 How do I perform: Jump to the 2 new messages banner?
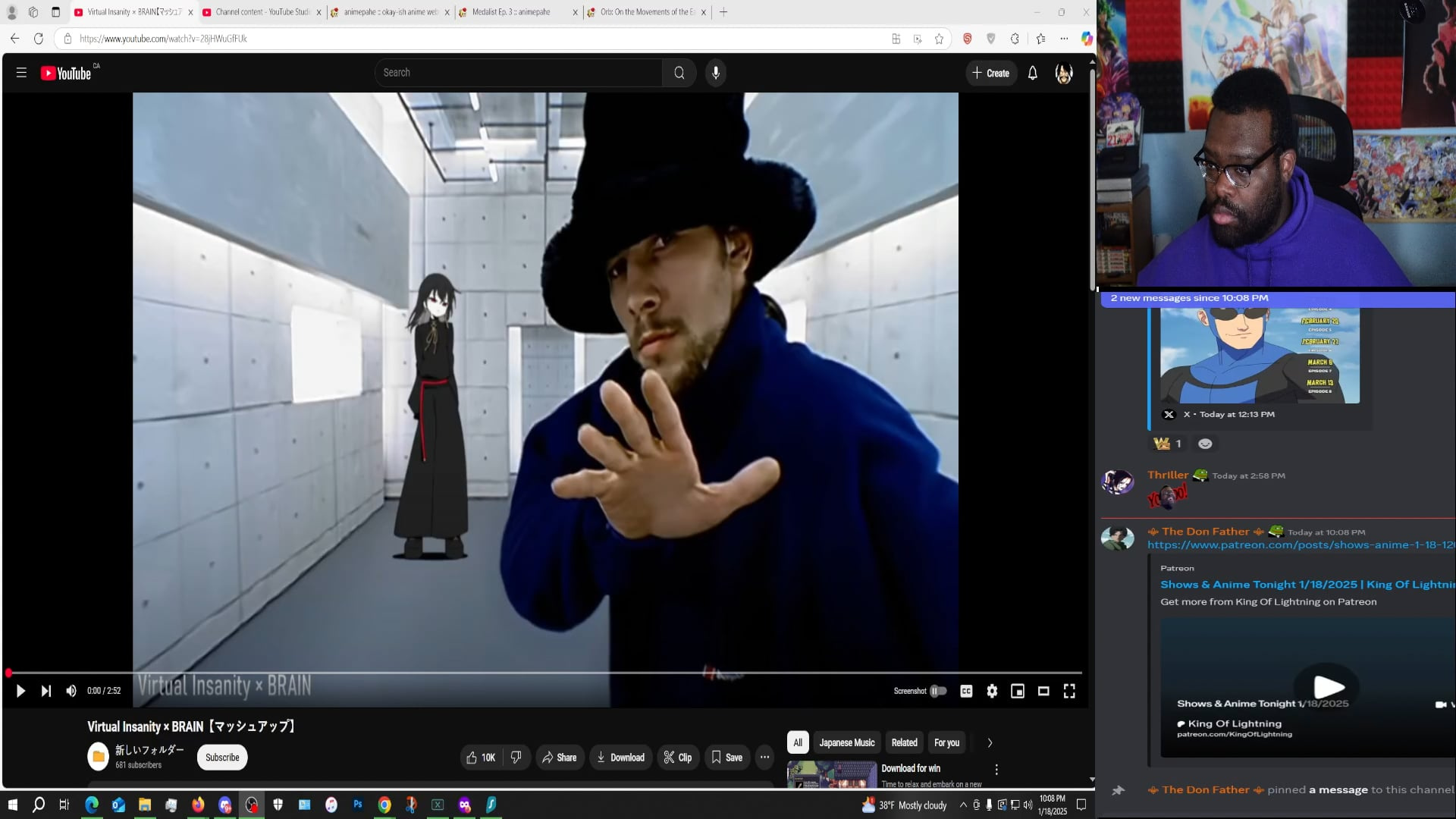click(1278, 299)
